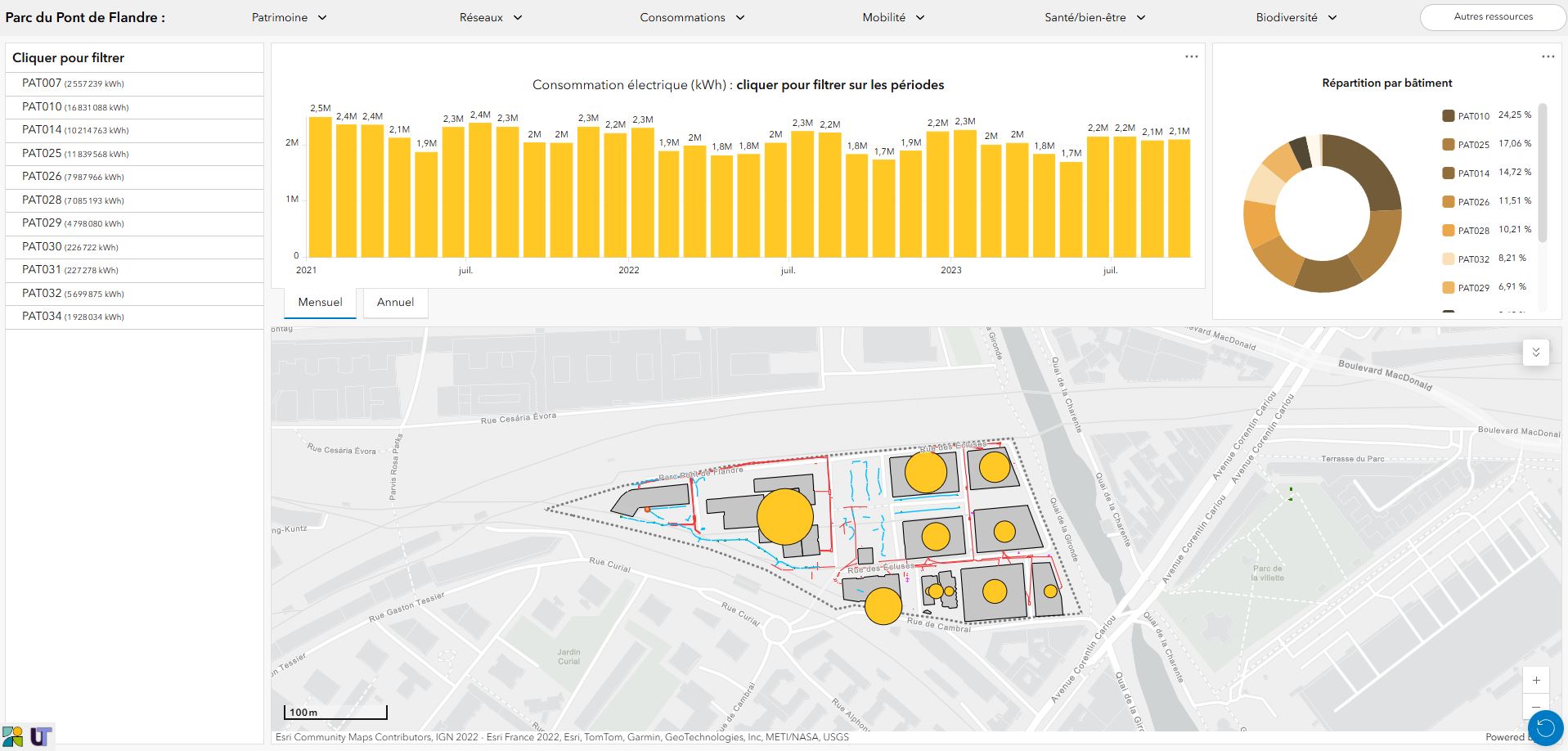Zoom in on the map with plus
The image size is (1568, 751).
(1535, 680)
